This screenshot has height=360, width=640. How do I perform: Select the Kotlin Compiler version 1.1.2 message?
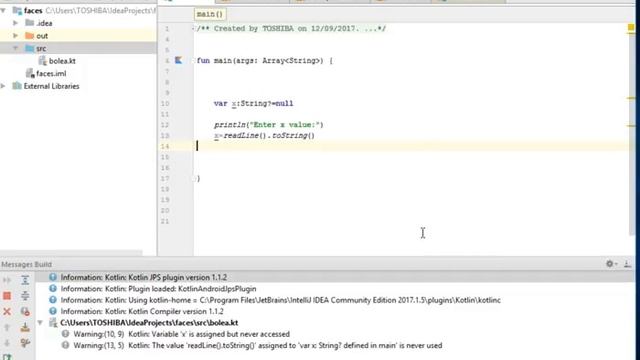click(142, 311)
